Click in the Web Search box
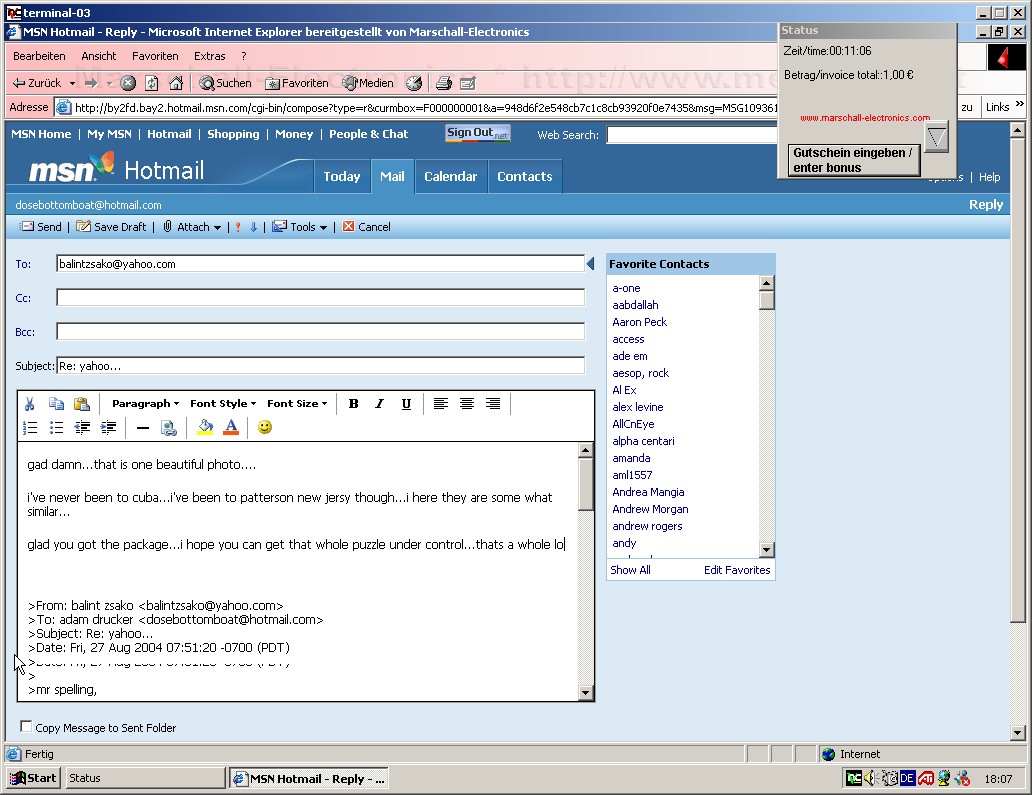Screen dimensions: 1032x795 [691, 135]
